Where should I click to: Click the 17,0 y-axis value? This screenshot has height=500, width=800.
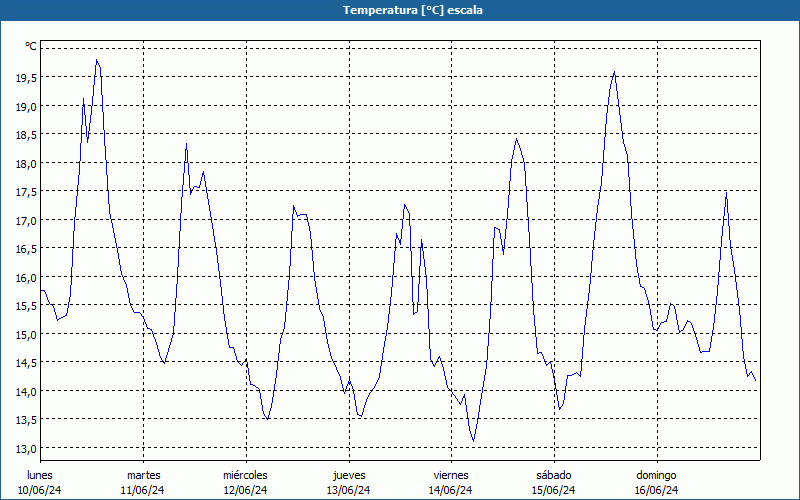click(x=26, y=220)
